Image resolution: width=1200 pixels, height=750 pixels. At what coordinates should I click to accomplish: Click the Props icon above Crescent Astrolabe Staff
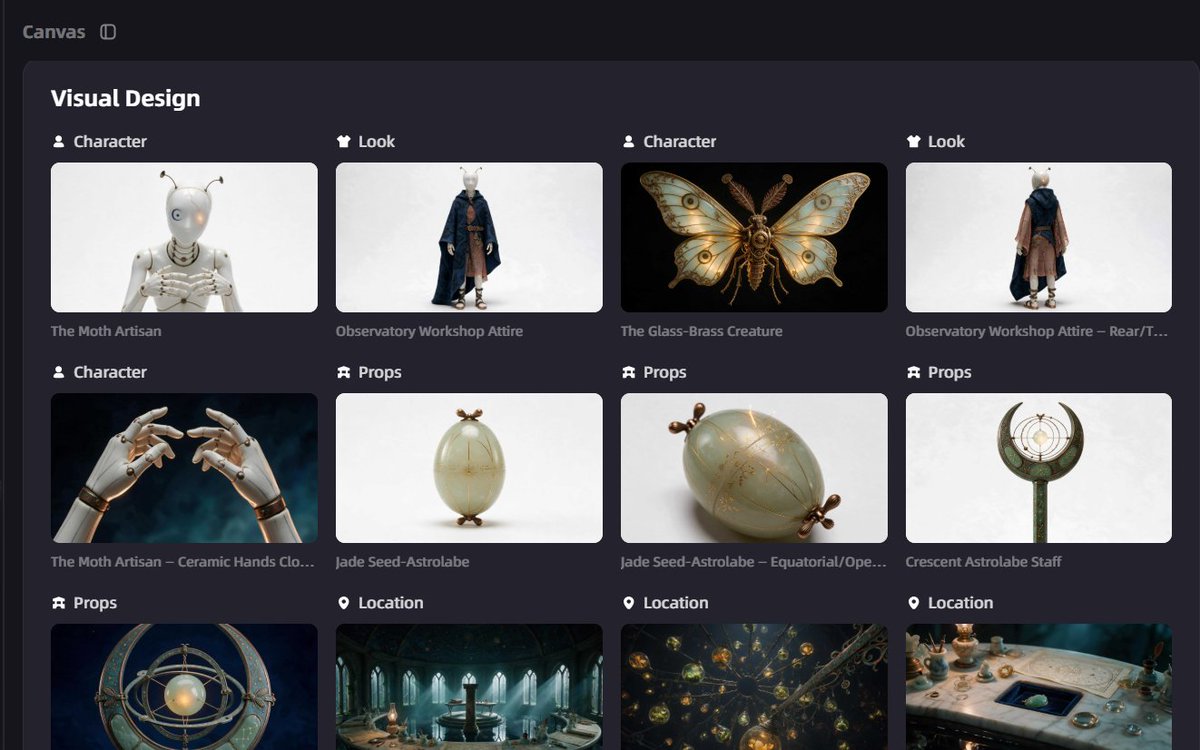pos(913,372)
